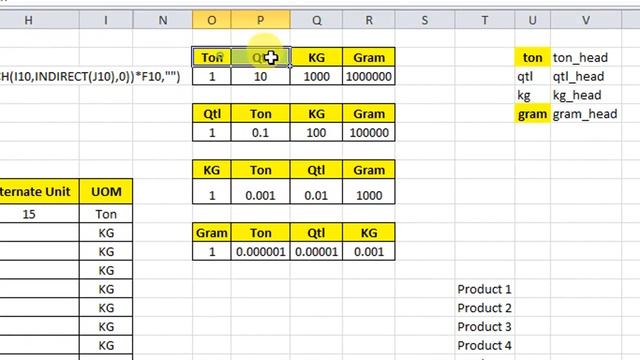Viewport: 640px width, 360px height.
Task: Select column I header
Action: point(106,20)
